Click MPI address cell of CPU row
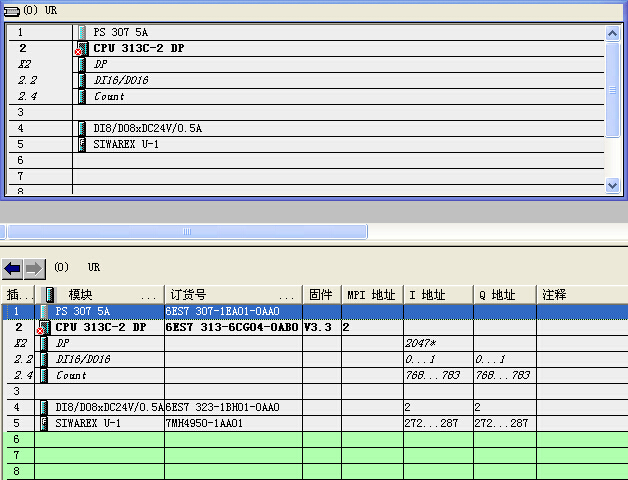628x480 pixels. point(372,327)
